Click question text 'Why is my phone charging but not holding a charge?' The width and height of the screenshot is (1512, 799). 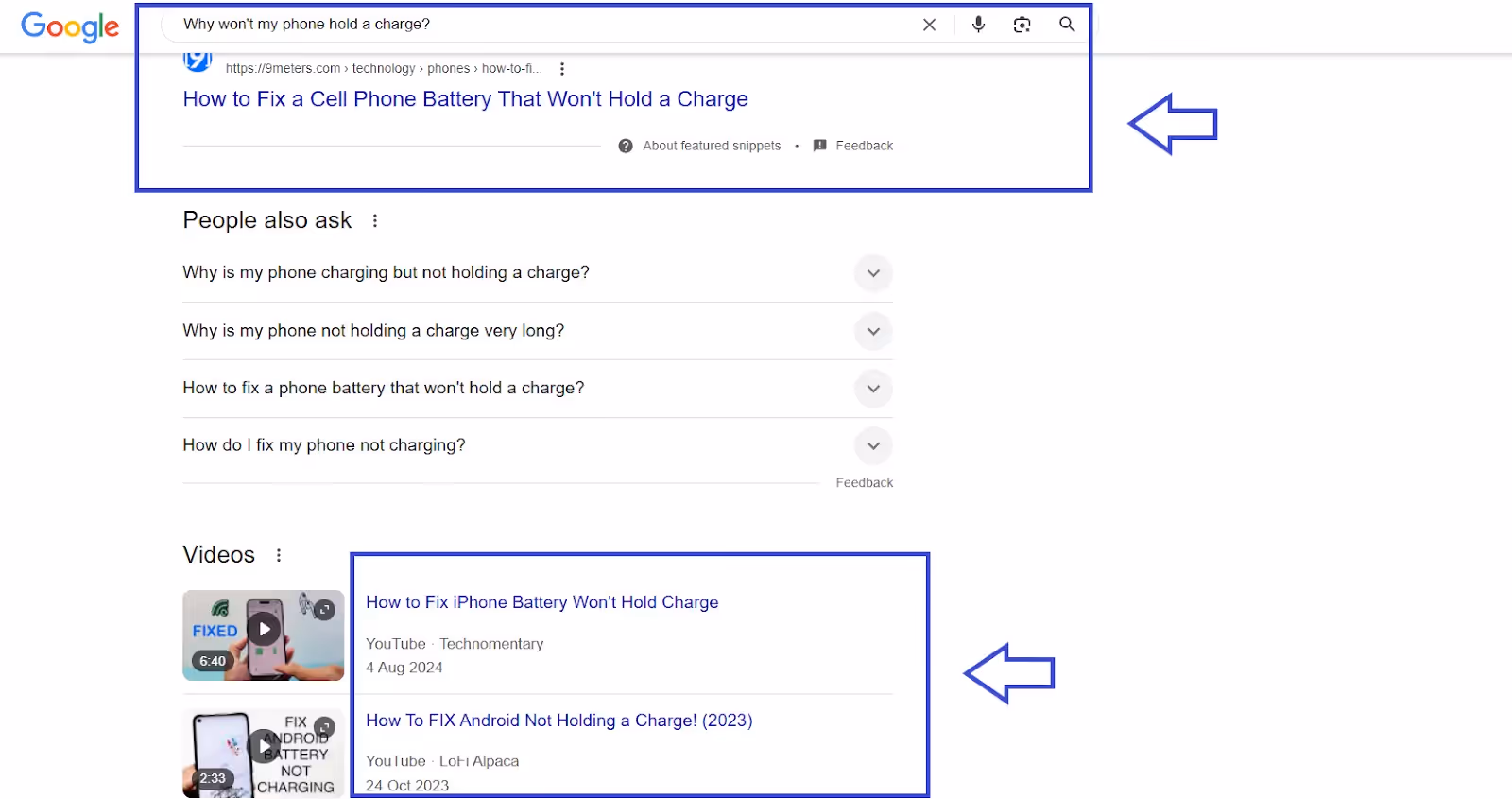(x=386, y=272)
